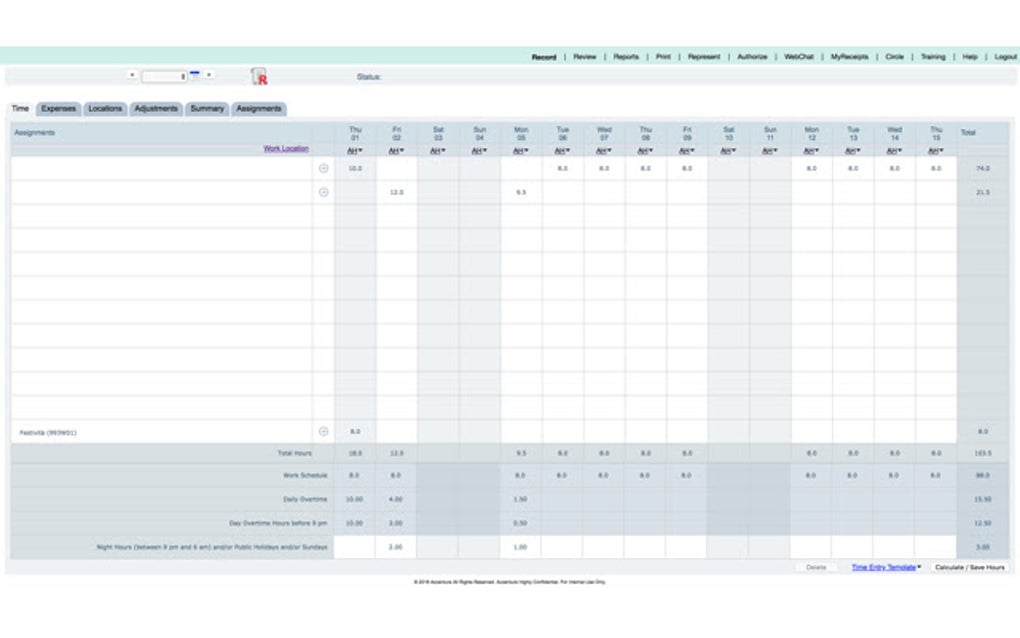Open the Record menu item
Viewport: 1020px width, 638px height.
pos(544,57)
